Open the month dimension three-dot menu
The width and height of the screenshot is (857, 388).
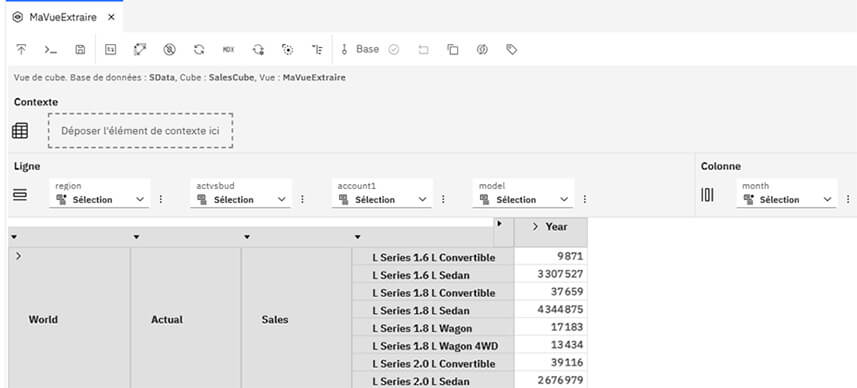(x=848, y=199)
